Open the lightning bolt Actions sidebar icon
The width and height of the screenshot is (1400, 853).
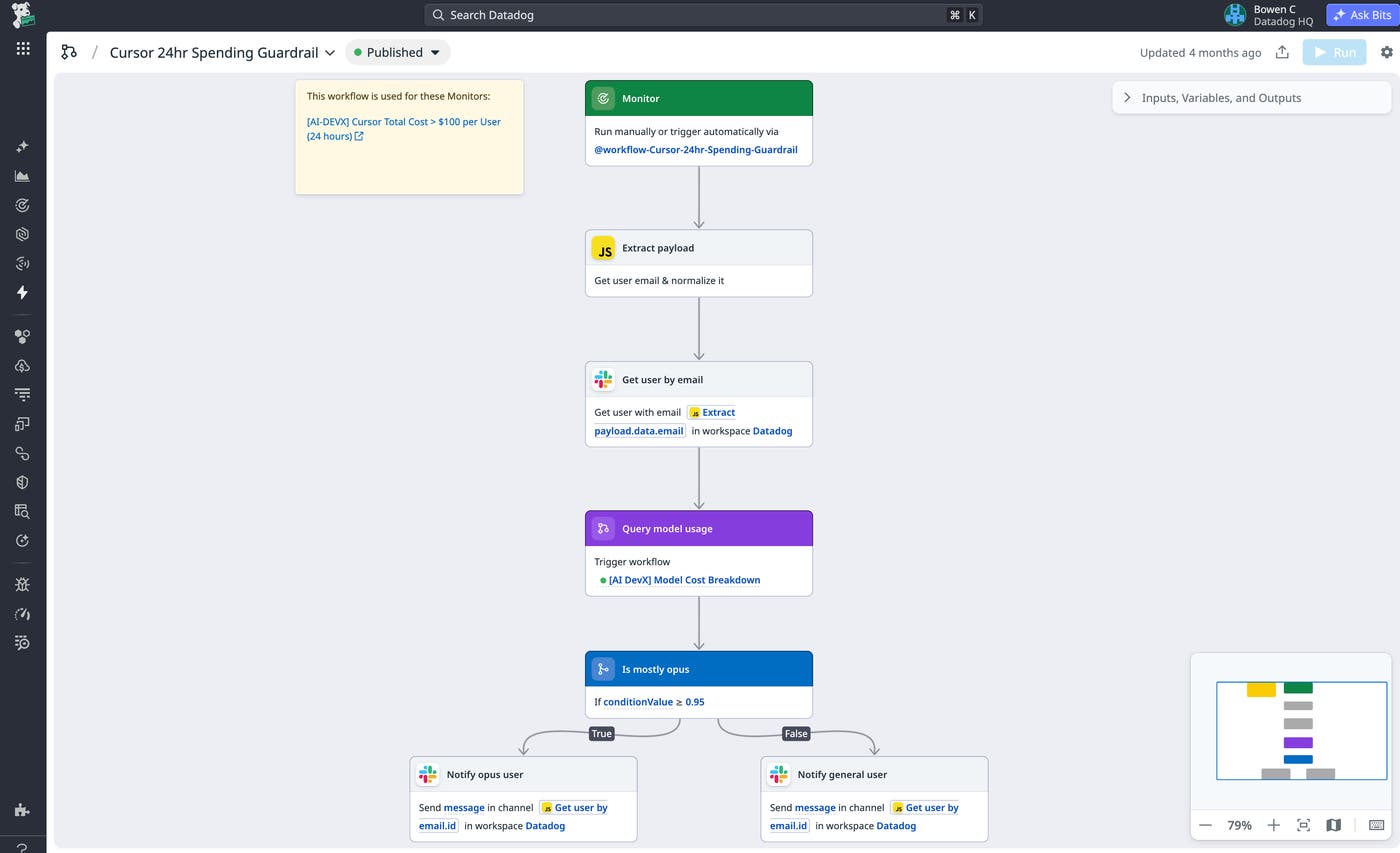pos(22,293)
